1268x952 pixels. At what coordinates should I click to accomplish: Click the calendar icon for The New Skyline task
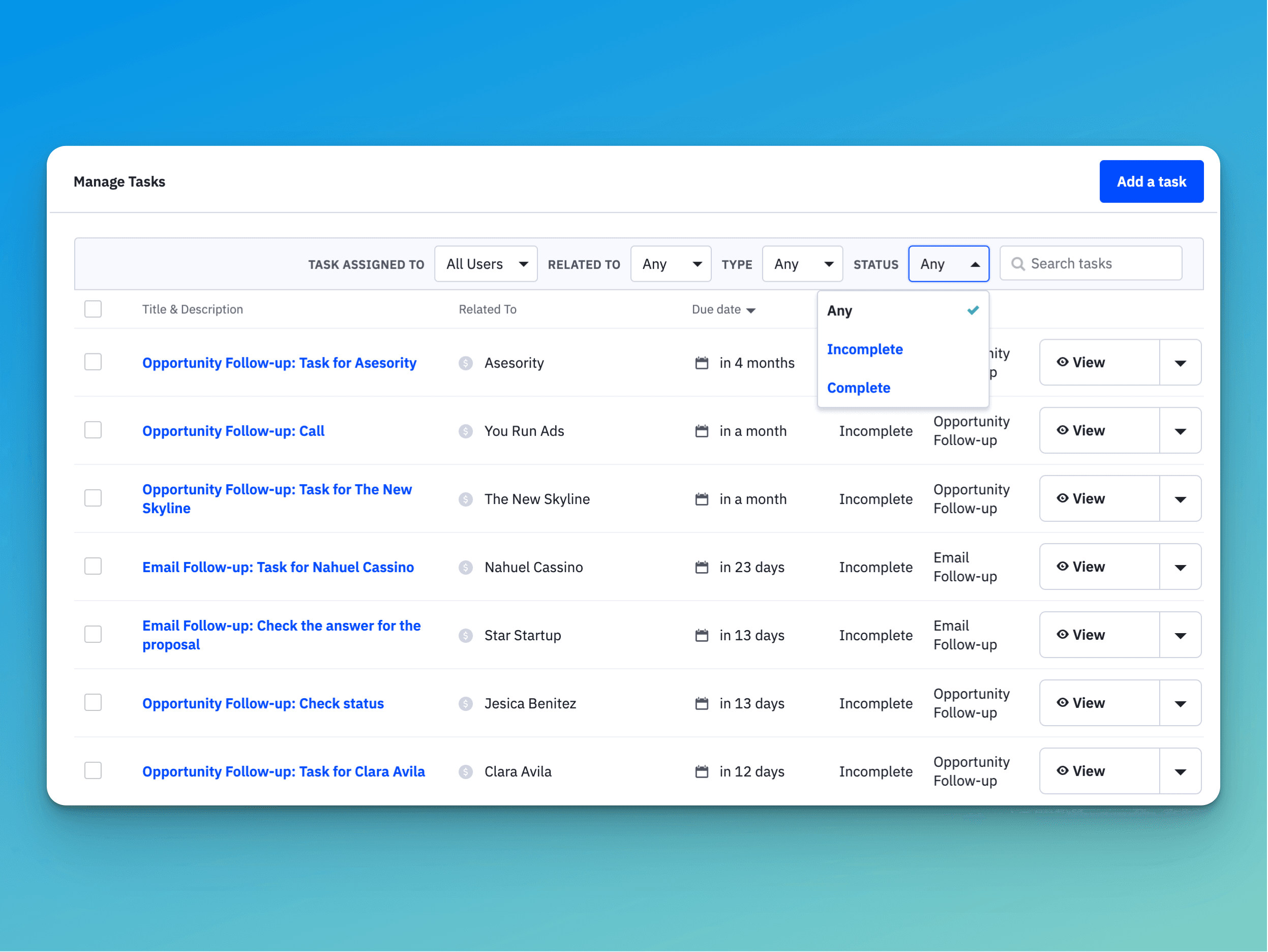(701, 498)
